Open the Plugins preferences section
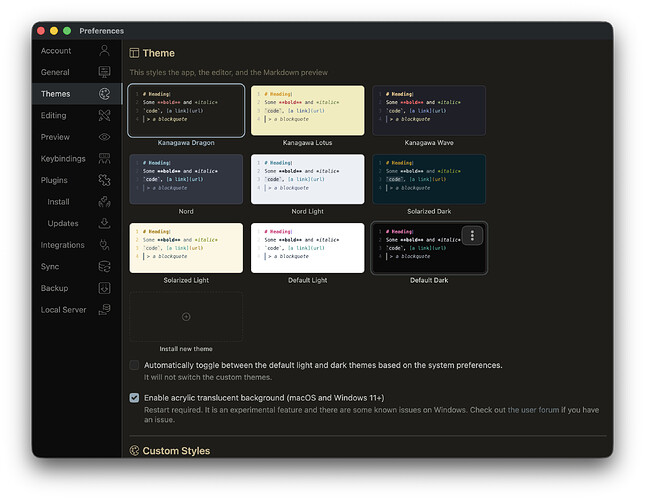645x500 pixels. (x=77, y=180)
